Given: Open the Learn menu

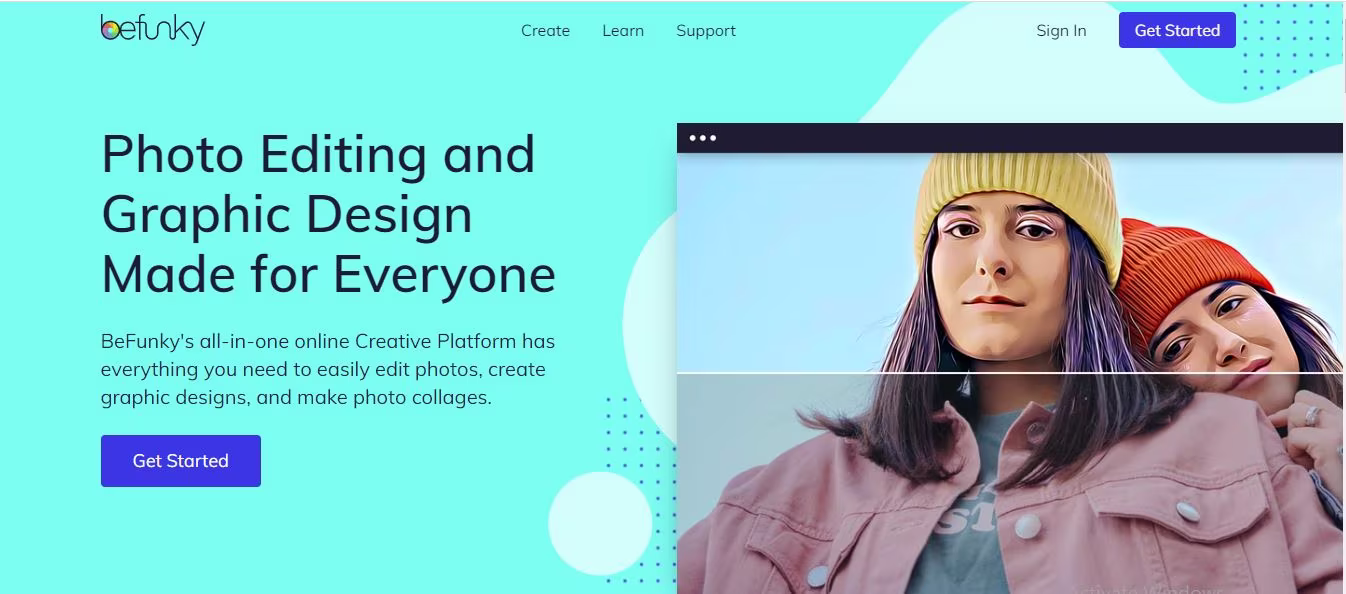Looking at the screenshot, I should [x=622, y=30].
